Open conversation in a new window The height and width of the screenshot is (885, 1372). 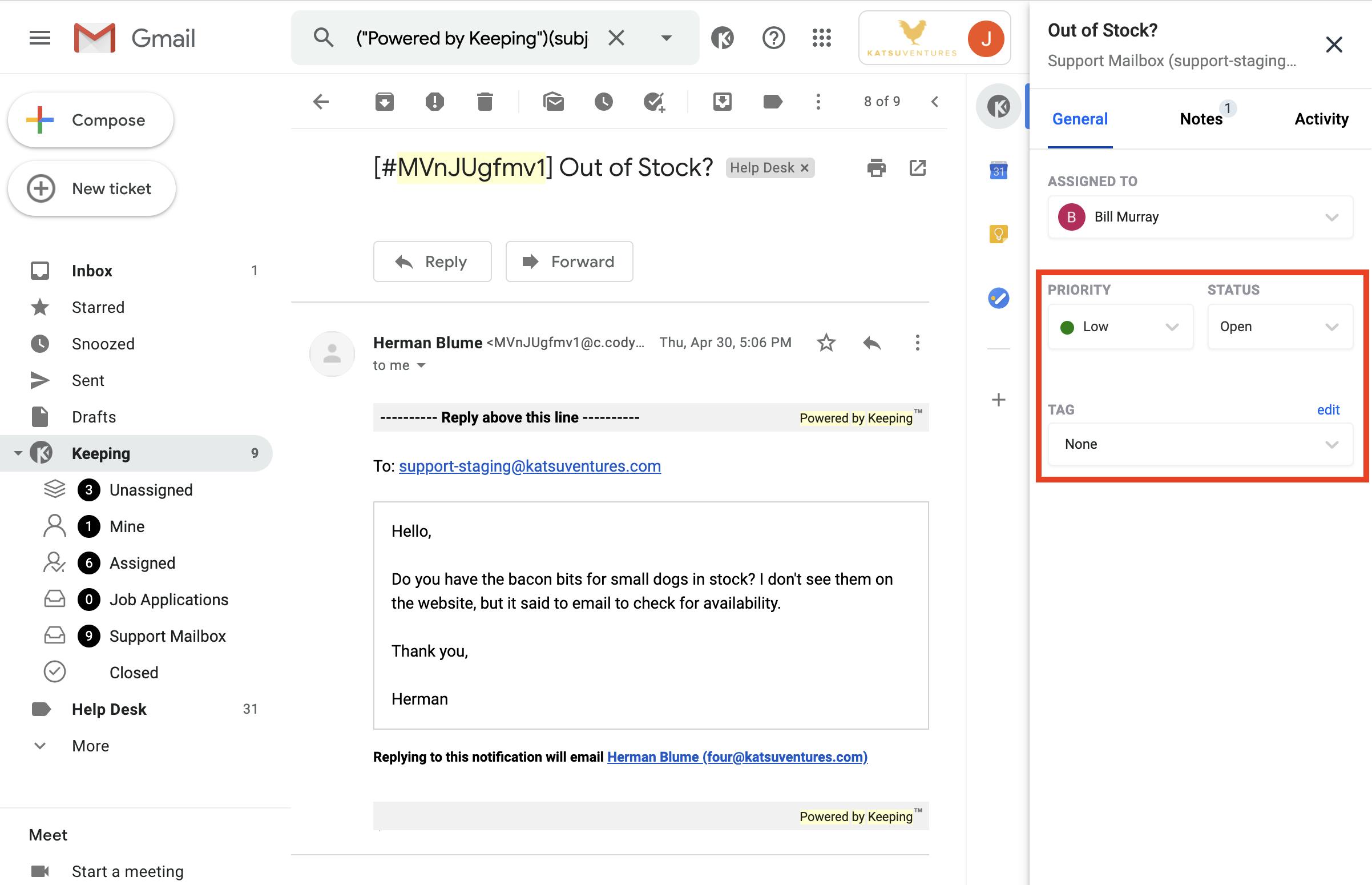pyautogui.click(x=918, y=168)
